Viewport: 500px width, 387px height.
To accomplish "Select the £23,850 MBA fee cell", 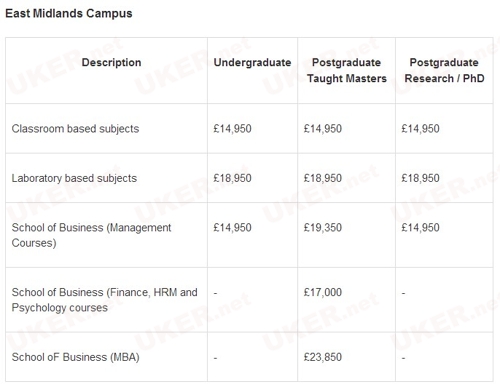I will coord(323,357).
